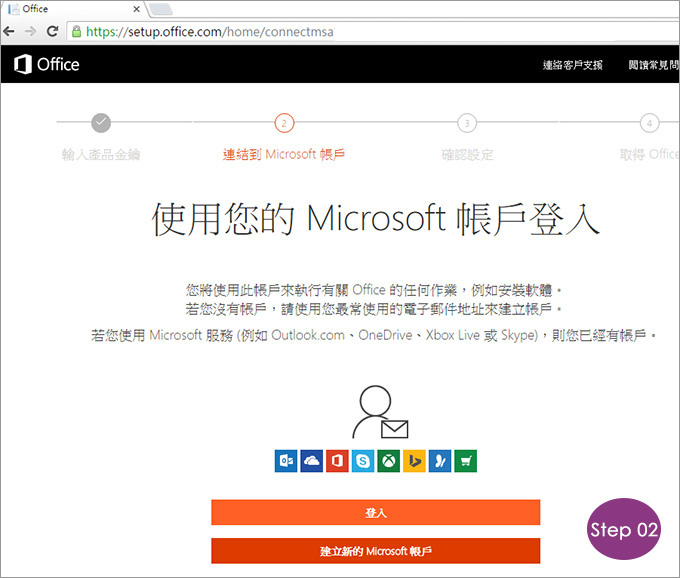Reload the page with refresh icon
This screenshot has width=680, height=578.
(x=52, y=31)
